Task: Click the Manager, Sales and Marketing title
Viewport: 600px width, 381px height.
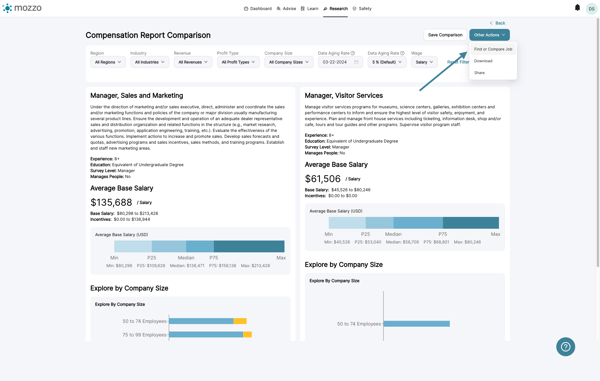Action: 137,96
